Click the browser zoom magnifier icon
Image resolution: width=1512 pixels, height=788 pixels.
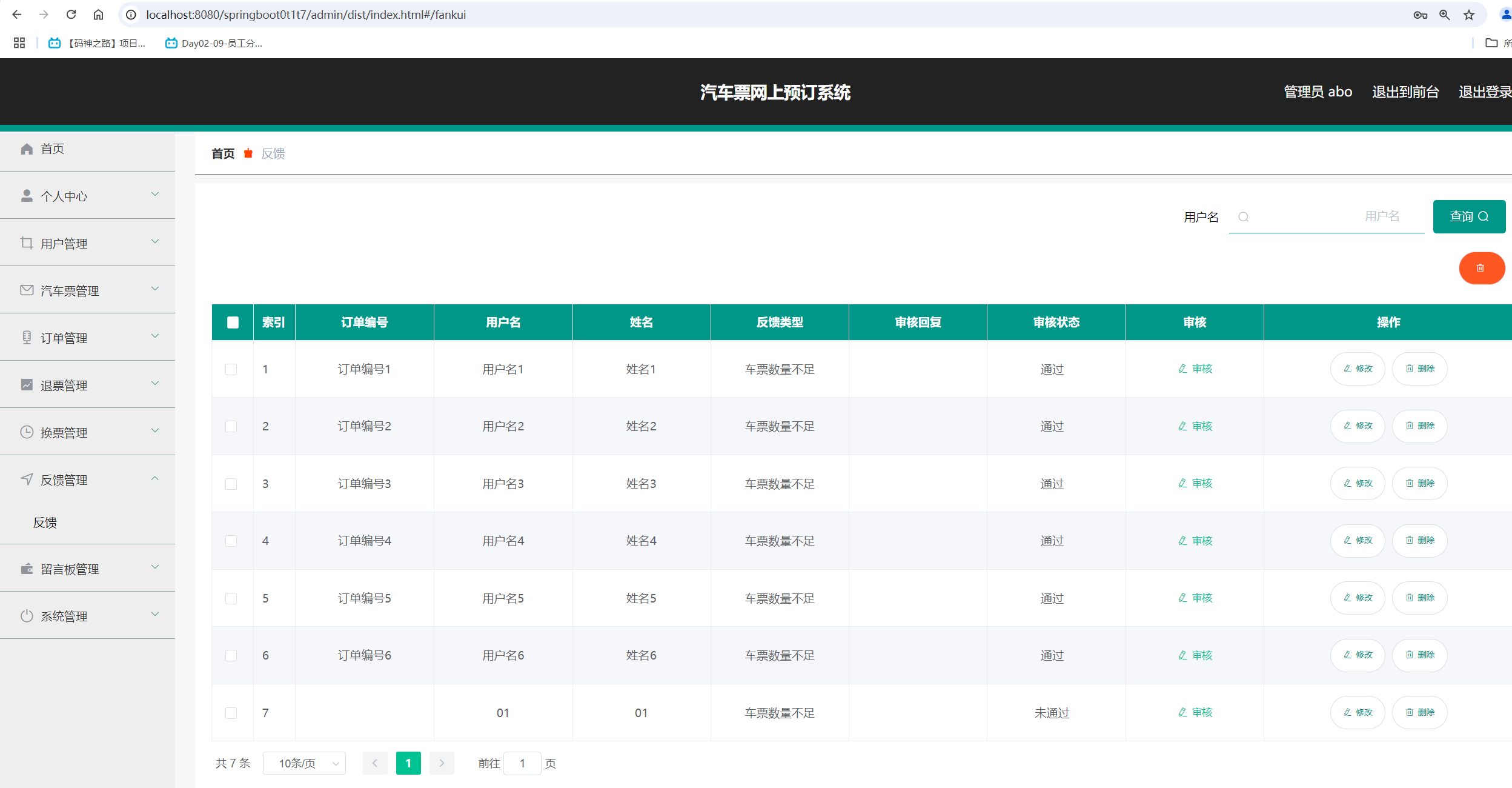[x=1445, y=15]
